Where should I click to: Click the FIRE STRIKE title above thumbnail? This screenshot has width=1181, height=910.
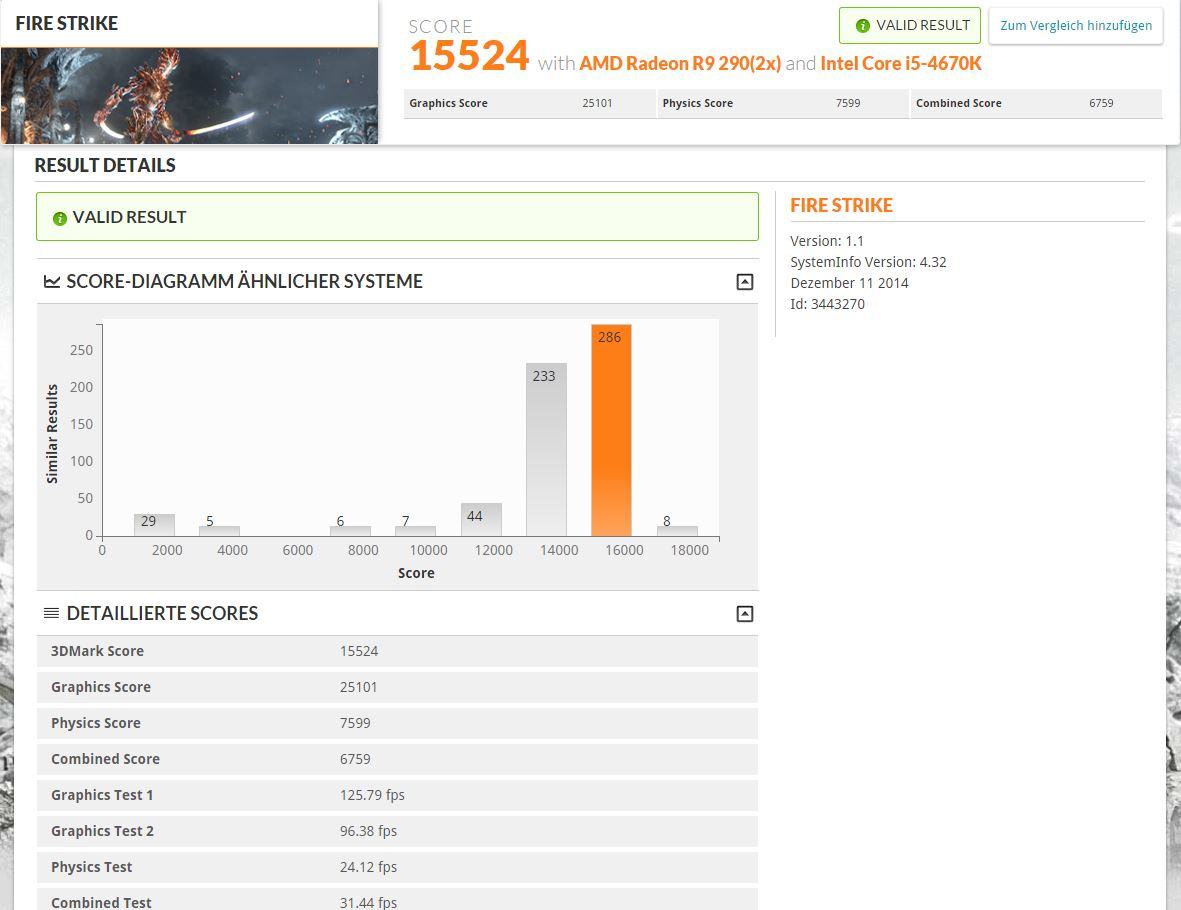[x=67, y=23]
